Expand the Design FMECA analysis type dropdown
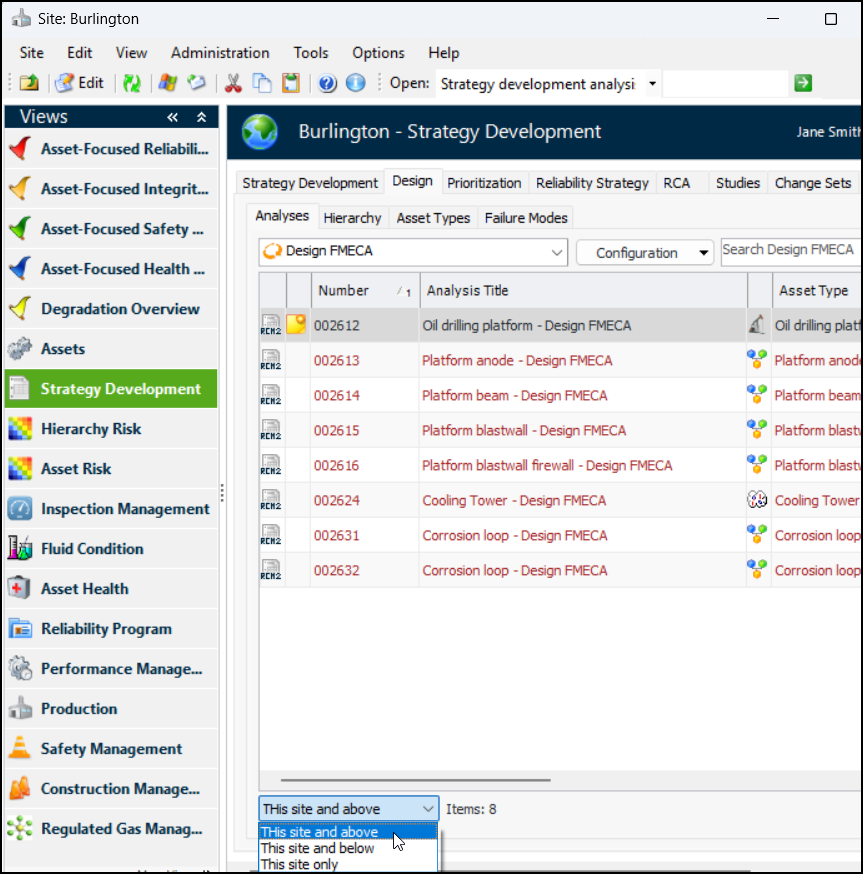Image resolution: width=863 pixels, height=874 pixels. coord(557,252)
